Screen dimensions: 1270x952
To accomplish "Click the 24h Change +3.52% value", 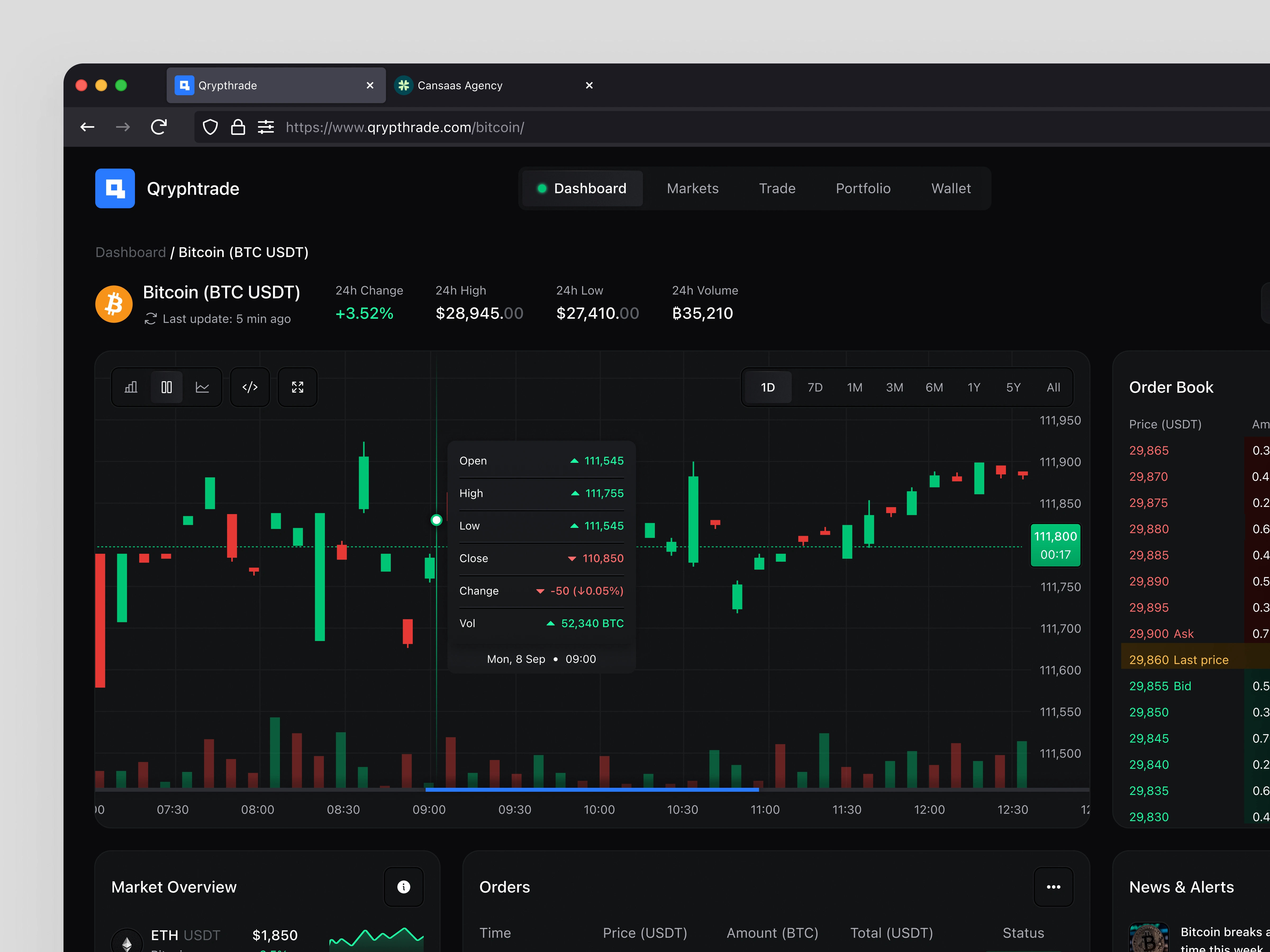I will (365, 313).
